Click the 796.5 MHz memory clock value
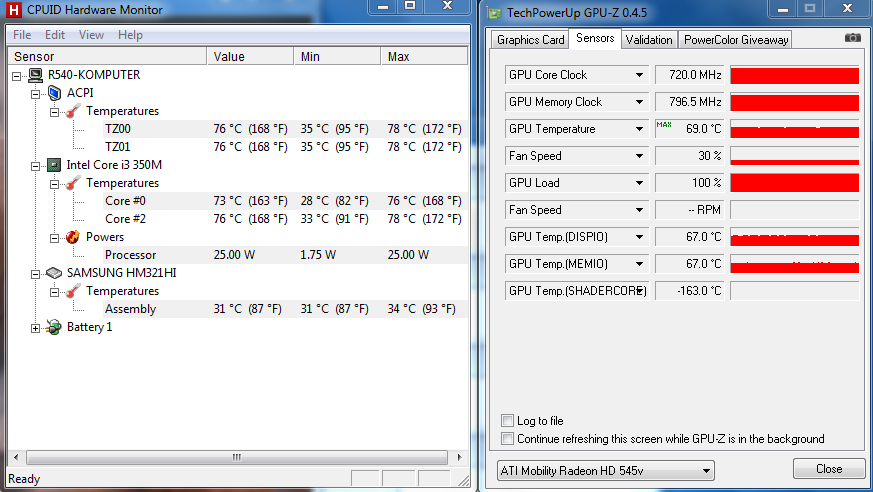Image resolution: width=873 pixels, height=492 pixels. pos(690,102)
